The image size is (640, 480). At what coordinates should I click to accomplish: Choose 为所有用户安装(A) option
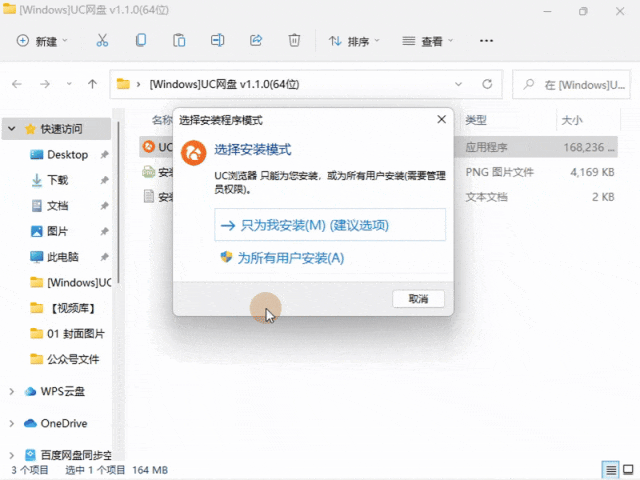point(282,258)
